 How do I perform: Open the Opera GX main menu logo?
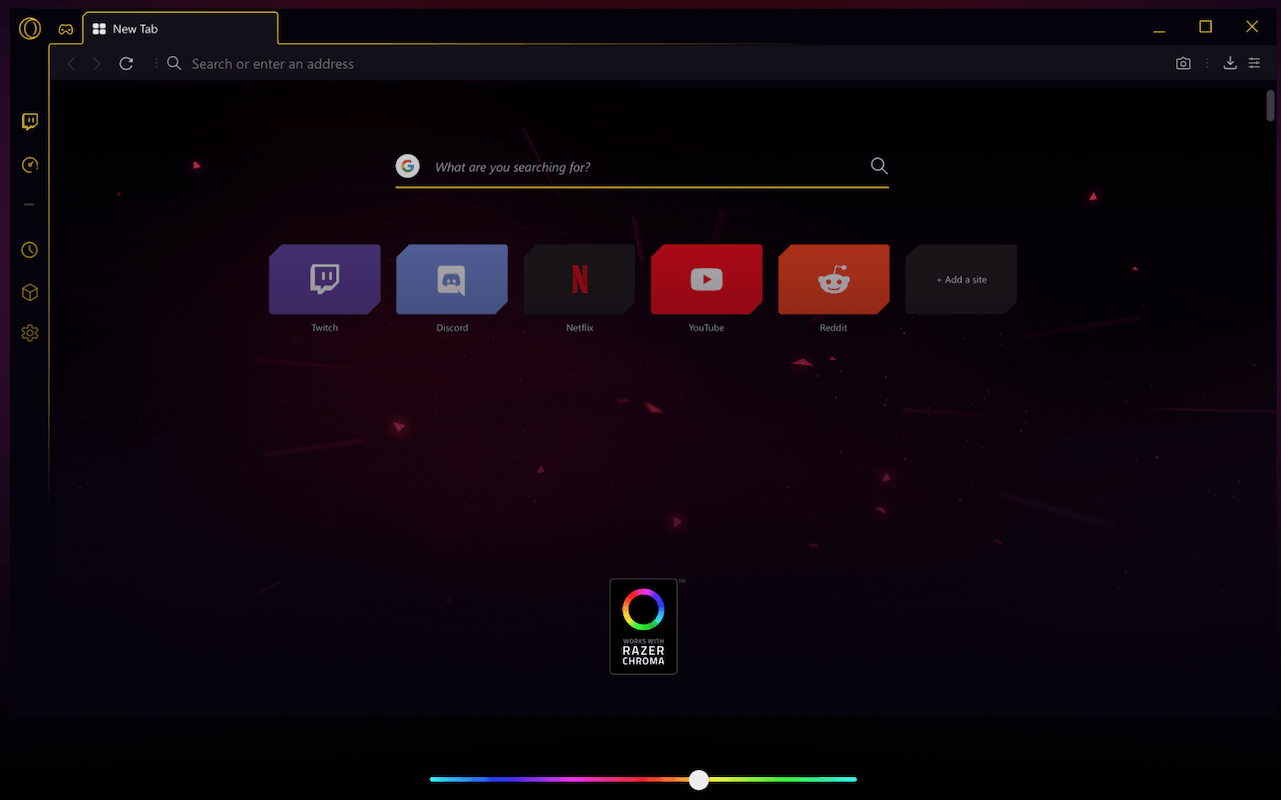click(x=30, y=28)
